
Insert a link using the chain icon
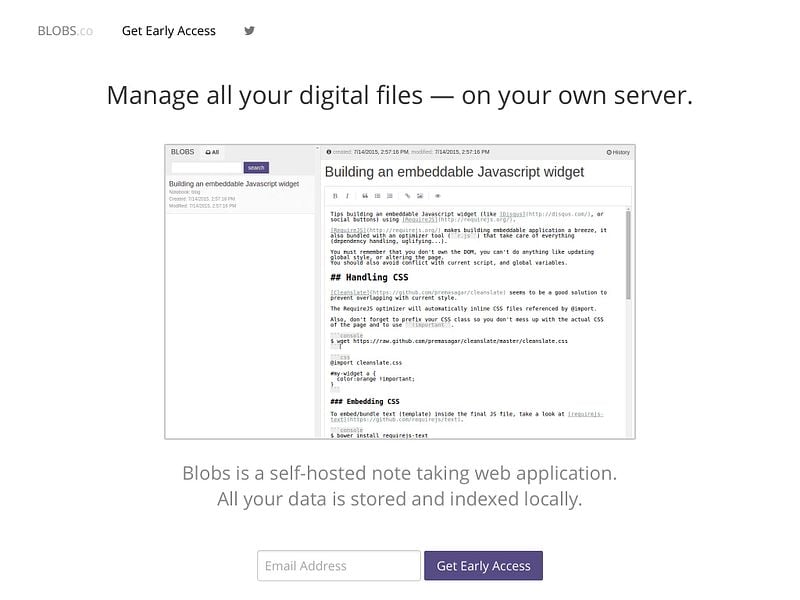coord(407,196)
